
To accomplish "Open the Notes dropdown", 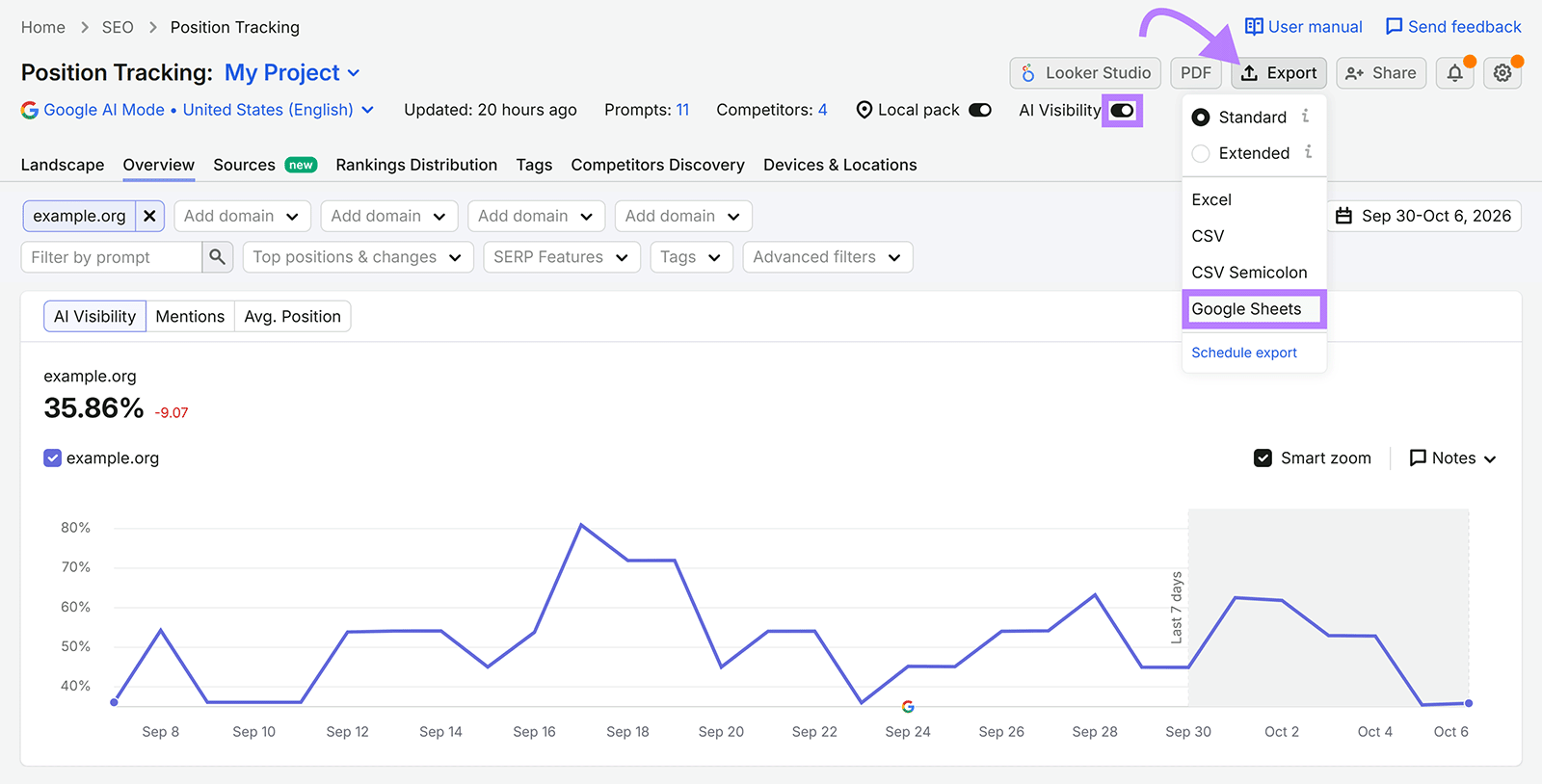I will (1452, 458).
